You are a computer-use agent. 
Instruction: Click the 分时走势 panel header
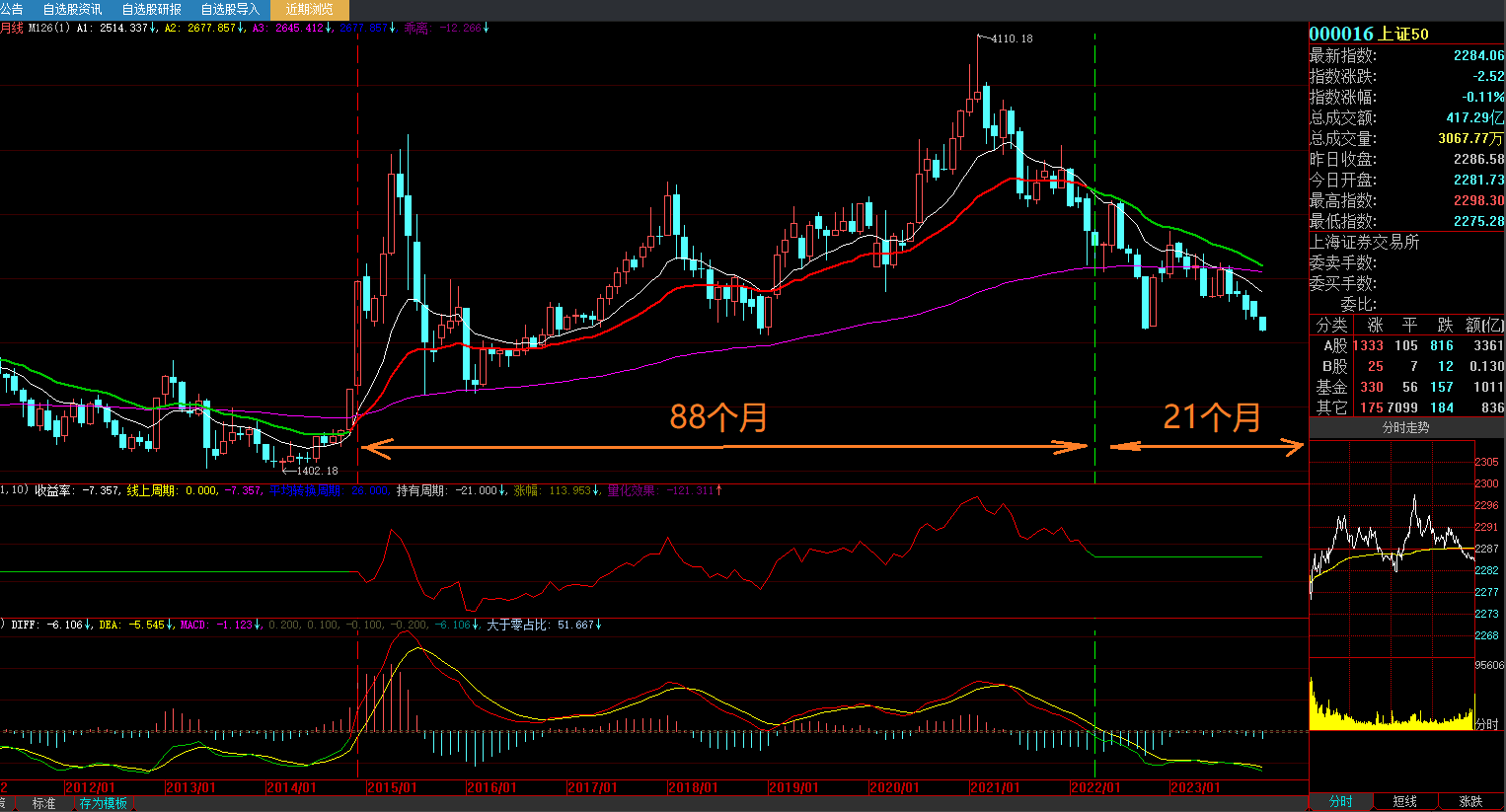click(x=1406, y=427)
